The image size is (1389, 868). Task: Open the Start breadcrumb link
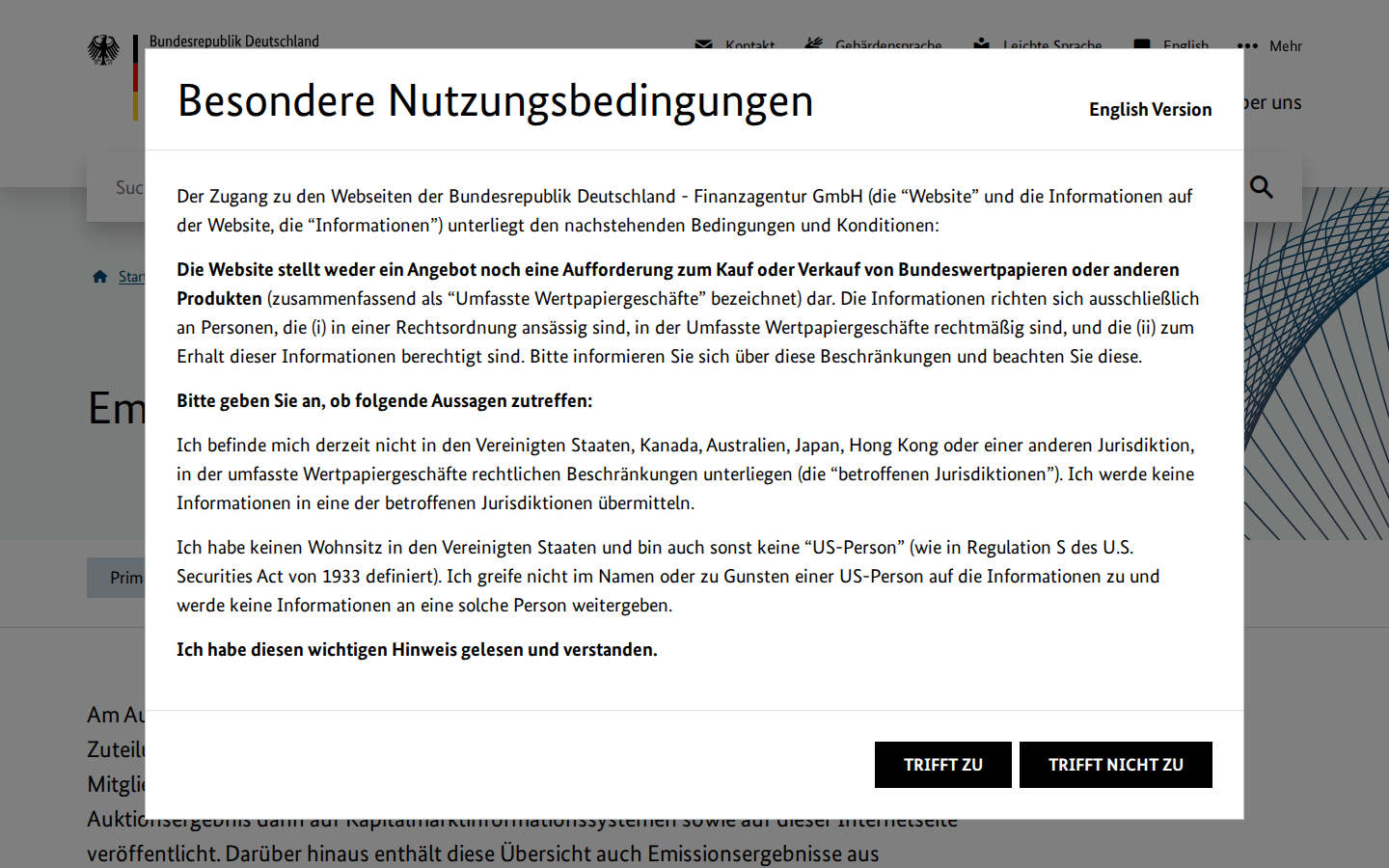point(131,277)
